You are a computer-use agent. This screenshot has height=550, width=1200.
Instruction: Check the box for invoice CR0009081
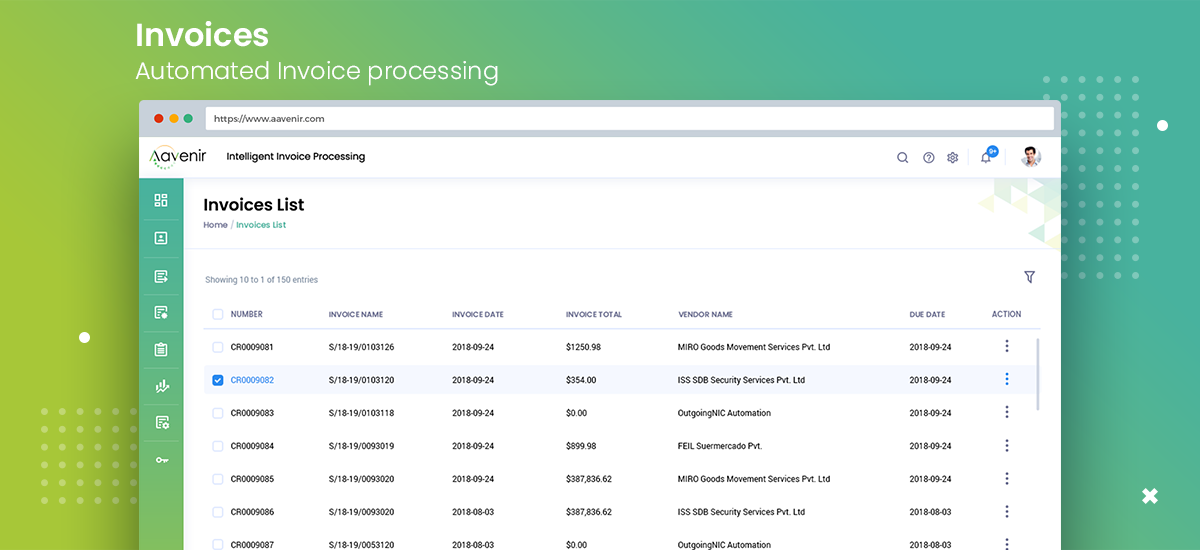[218, 347]
